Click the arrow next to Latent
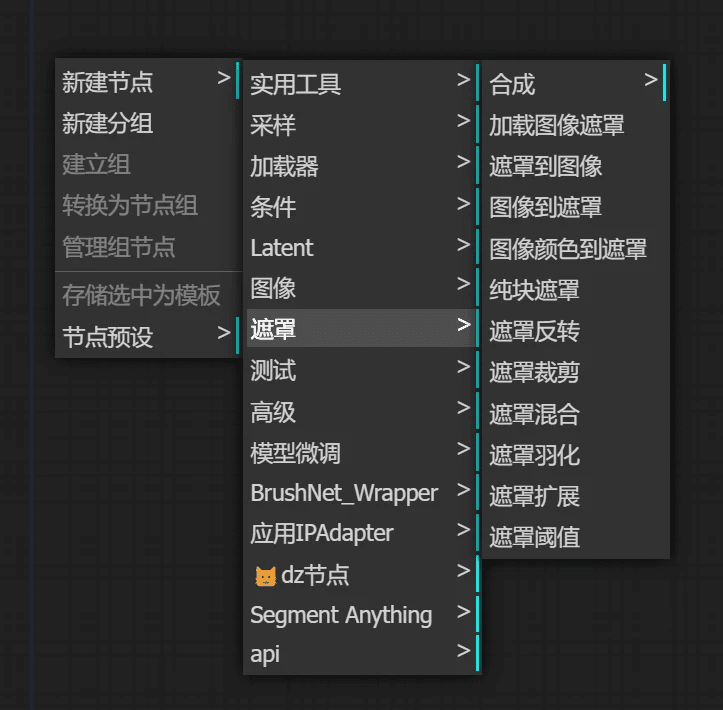Viewport: 723px width, 710px height. click(x=463, y=244)
